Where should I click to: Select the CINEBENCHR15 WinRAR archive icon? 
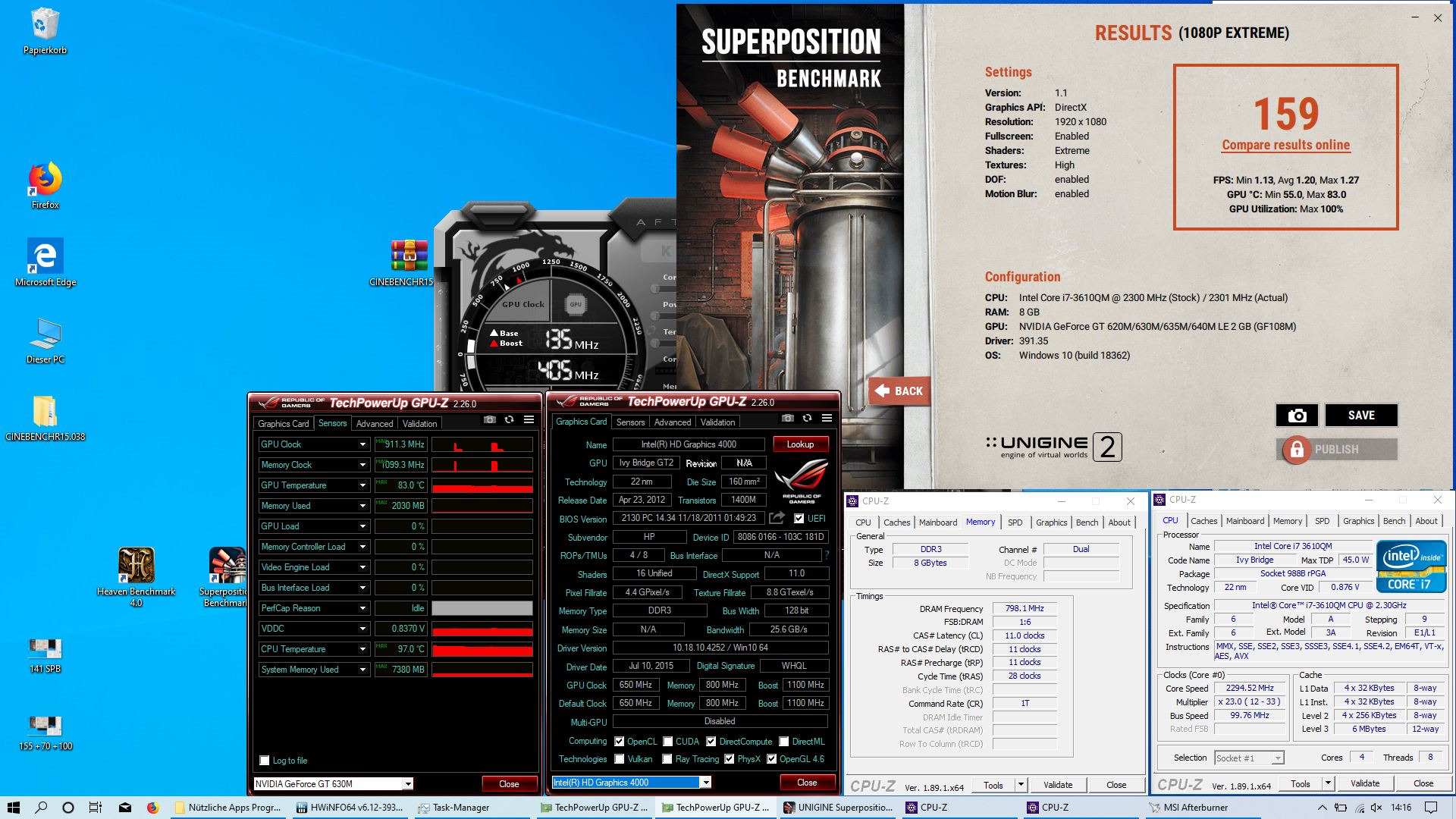pos(409,263)
